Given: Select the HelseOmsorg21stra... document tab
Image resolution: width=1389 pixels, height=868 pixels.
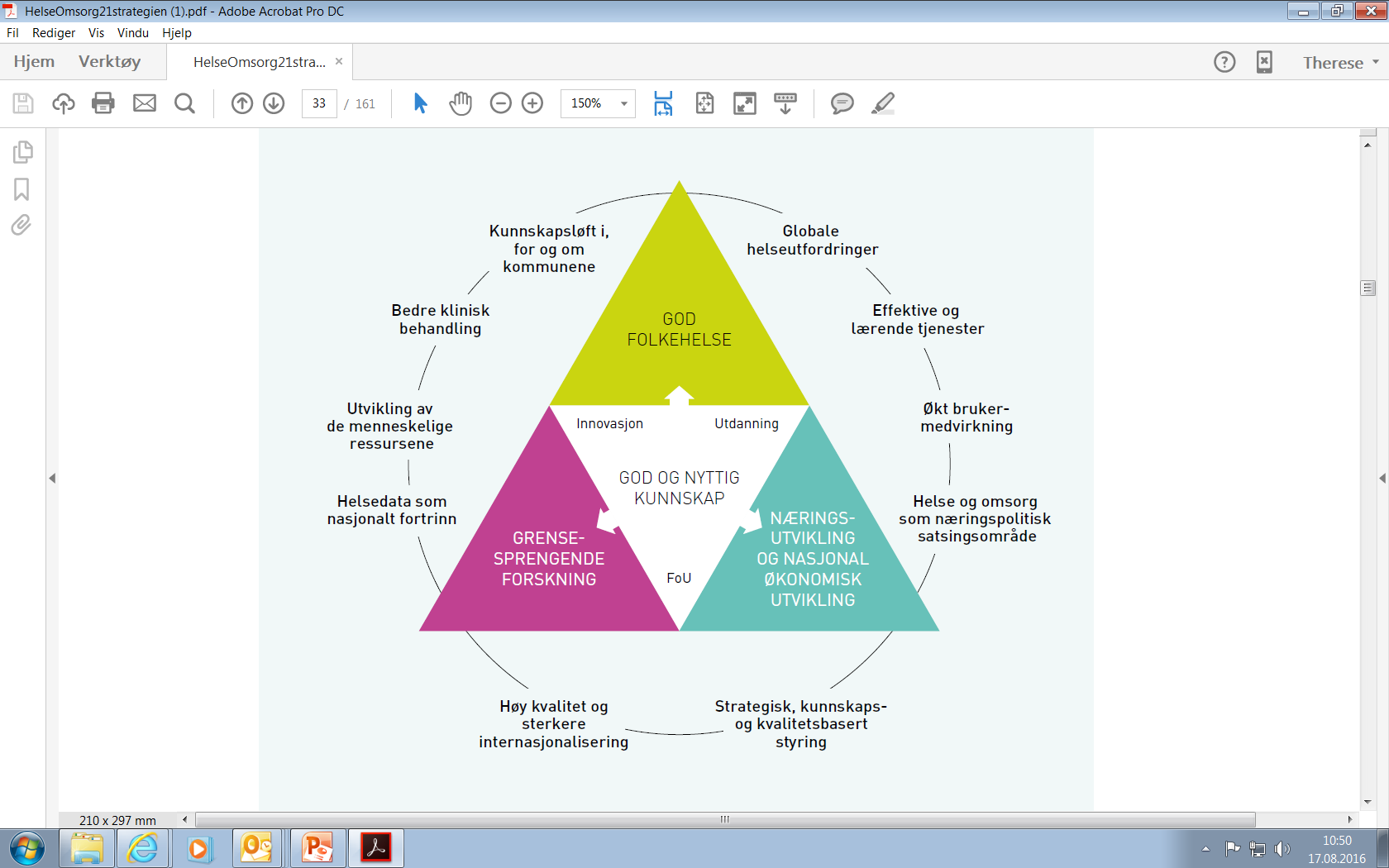Looking at the screenshot, I should point(260,62).
